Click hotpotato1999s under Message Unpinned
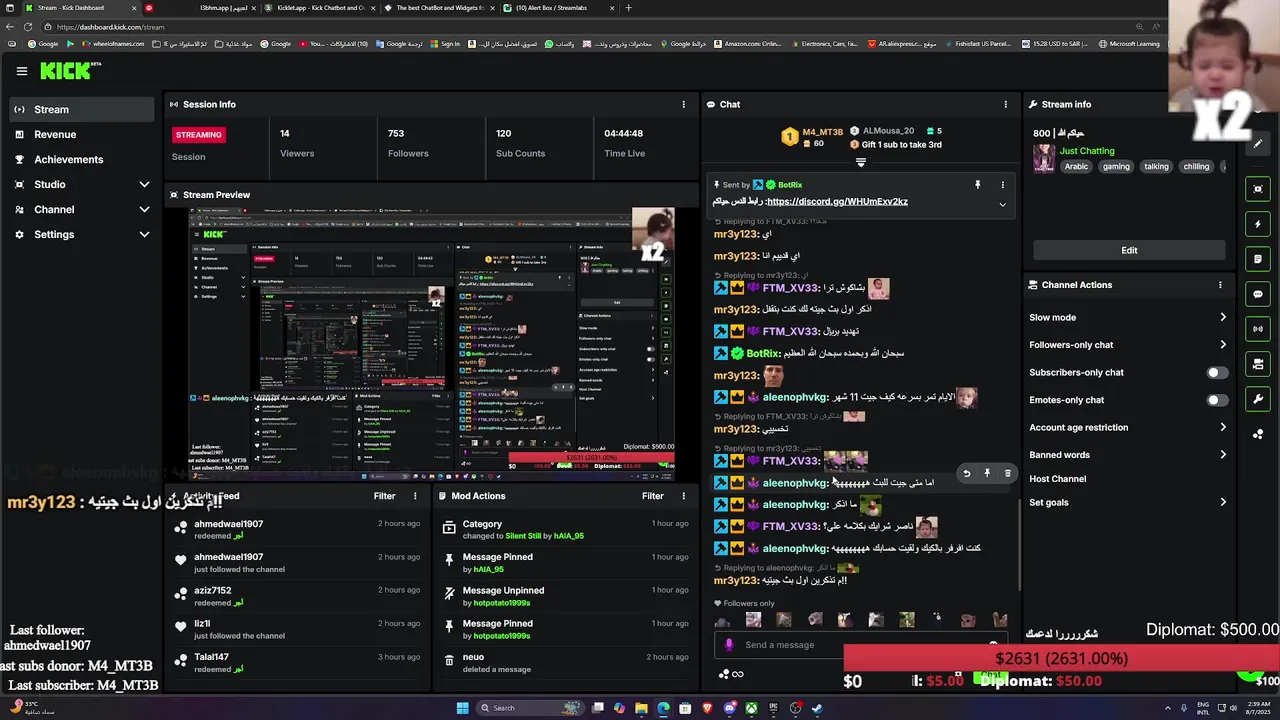The height and width of the screenshot is (720, 1280). click(x=502, y=603)
